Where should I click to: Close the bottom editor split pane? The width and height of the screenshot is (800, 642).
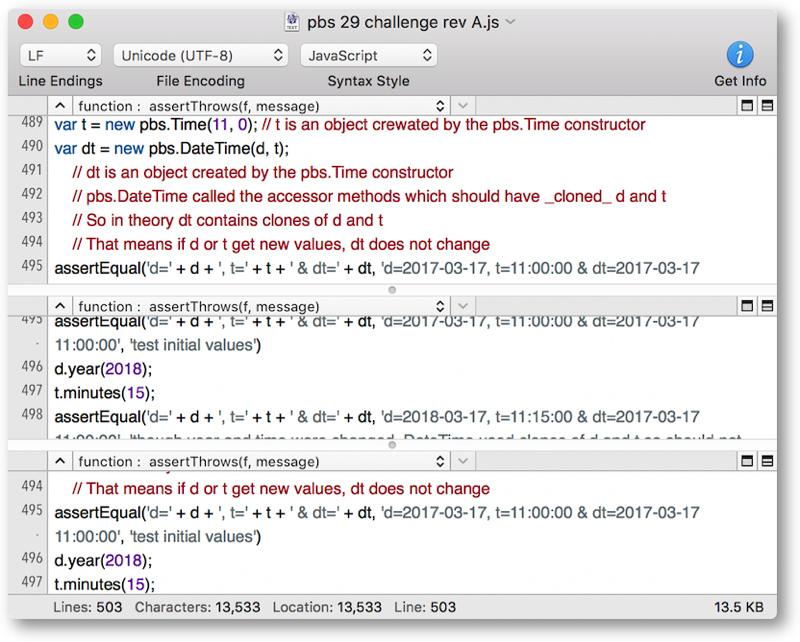point(745,461)
